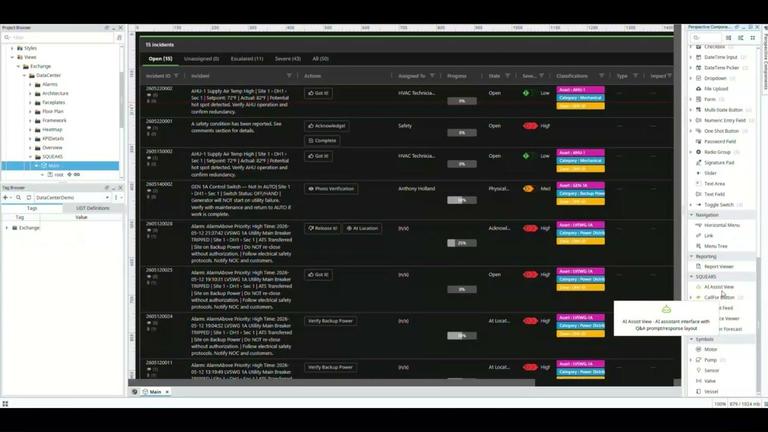Image resolution: width=768 pixels, height=432 pixels.
Task: Select DateTime Input component in palette
Action: click(720, 57)
